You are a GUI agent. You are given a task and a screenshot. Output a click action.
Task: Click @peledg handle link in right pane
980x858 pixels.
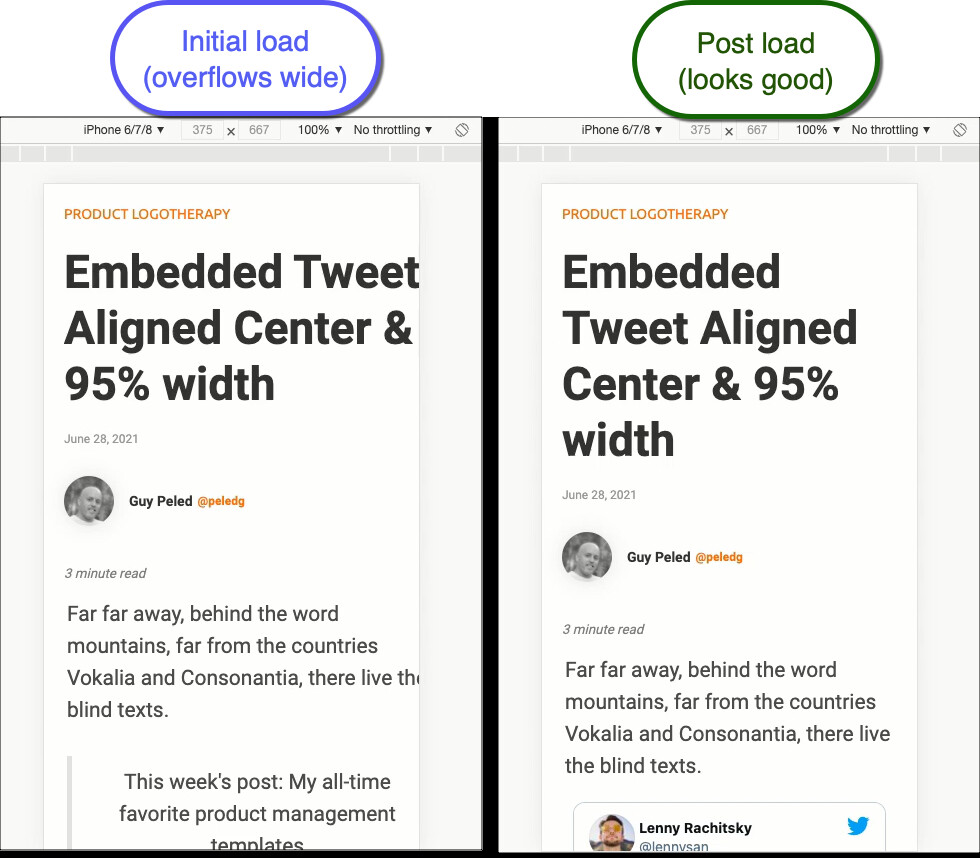pyautogui.click(x=719, y=557)
